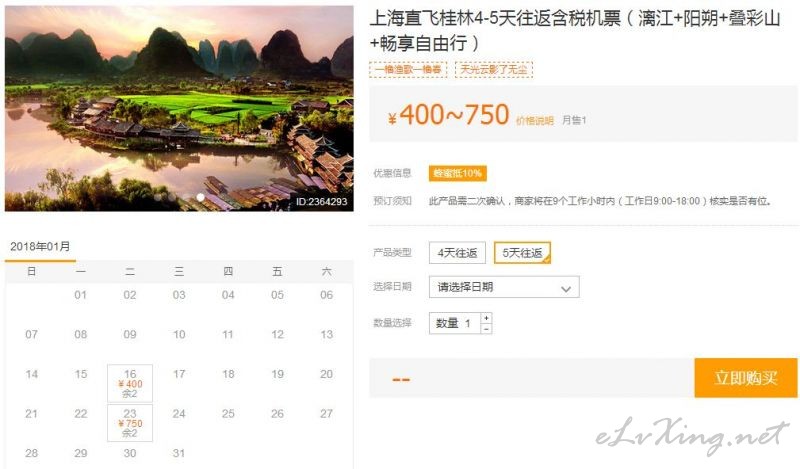
Task: Click the 天光云影了无尘 tag
Action: click(x=494, y=69)
